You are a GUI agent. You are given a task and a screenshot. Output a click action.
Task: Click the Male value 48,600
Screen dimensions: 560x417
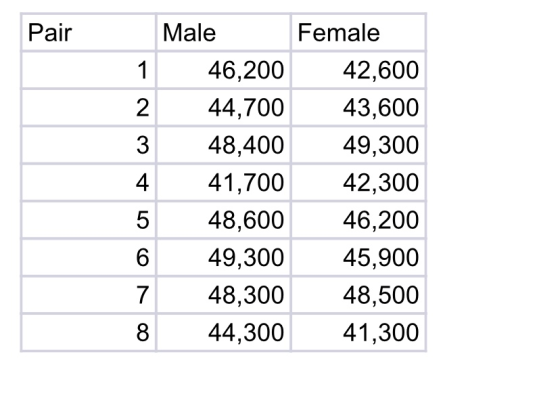pos(224,220)
